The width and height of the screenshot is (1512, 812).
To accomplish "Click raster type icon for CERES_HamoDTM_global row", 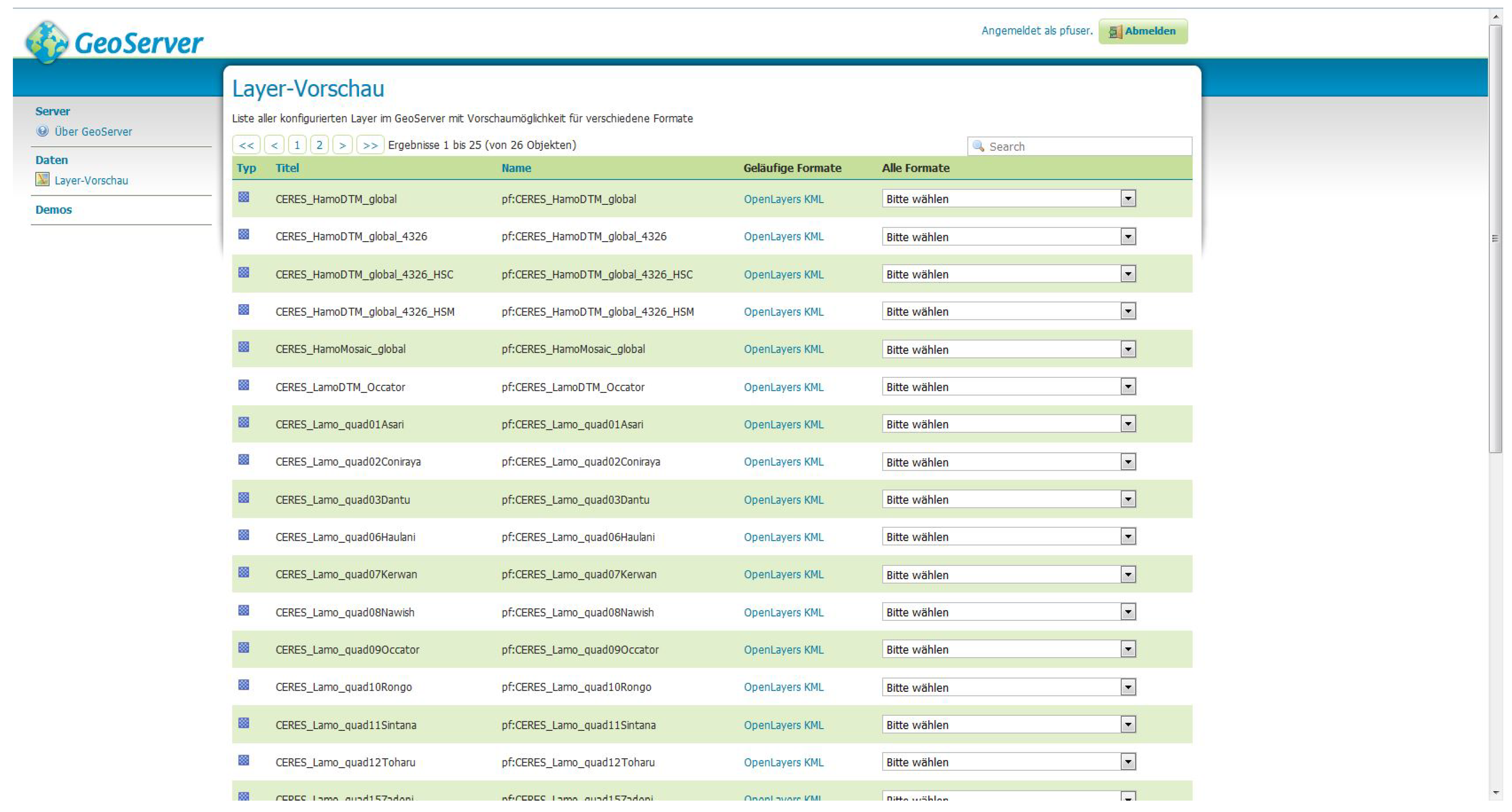I will coord(243,197).
